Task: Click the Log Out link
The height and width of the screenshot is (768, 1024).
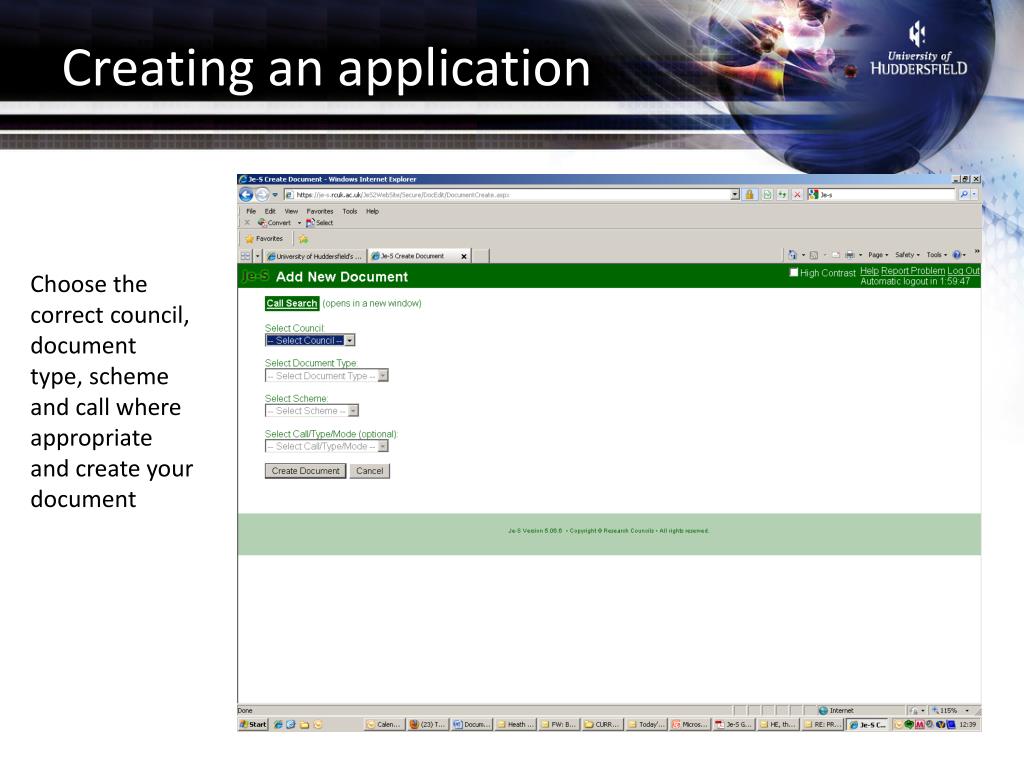Action: click(x=964, y=270)
